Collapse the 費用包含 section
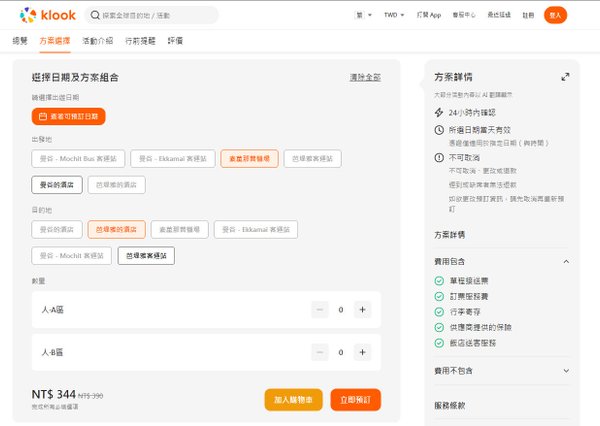The width and height of the screenshot is (600, 426). pos(566,261)
